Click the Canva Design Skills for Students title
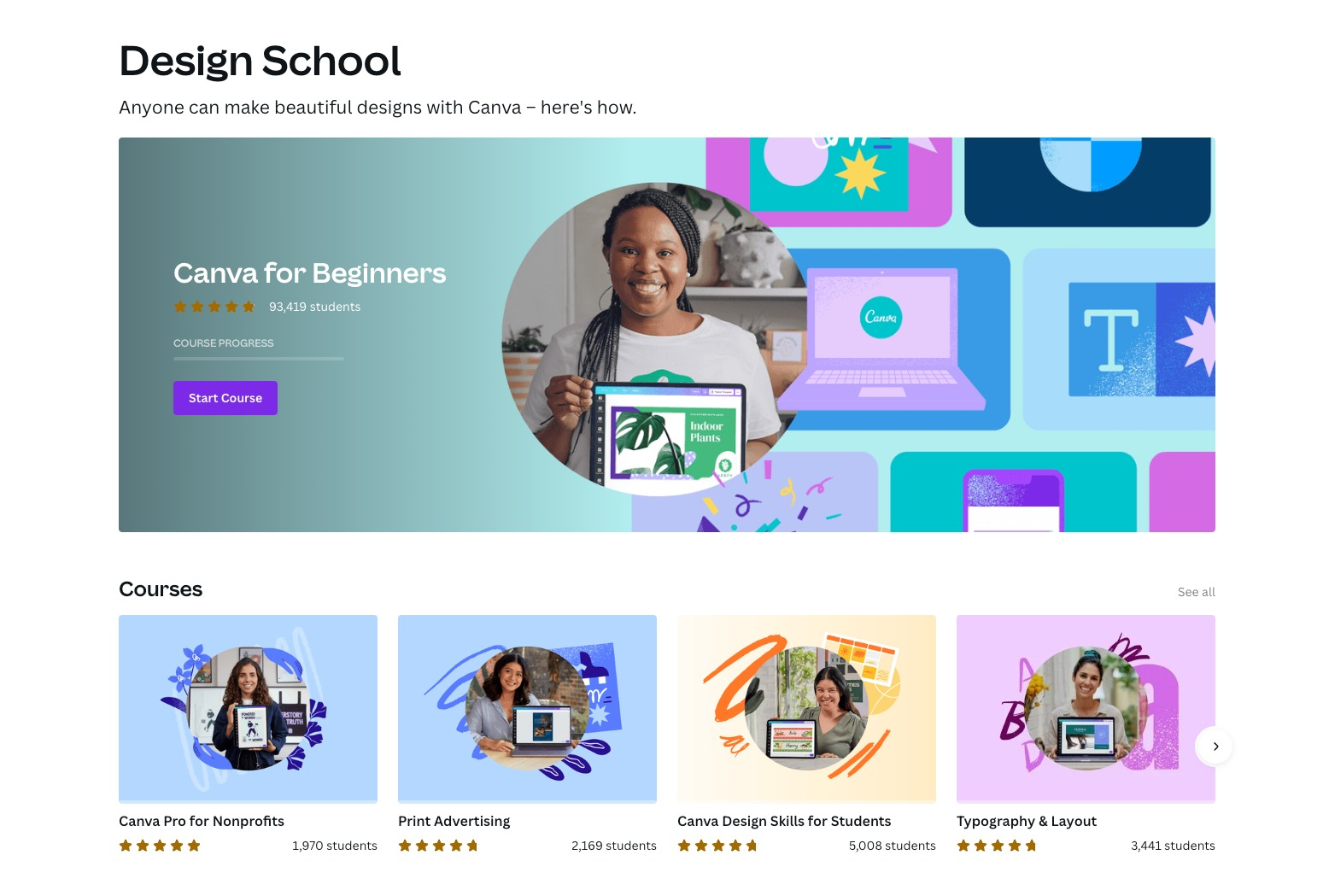The width and height of the screenshot is (1329, 896). [x=784, y=821]
